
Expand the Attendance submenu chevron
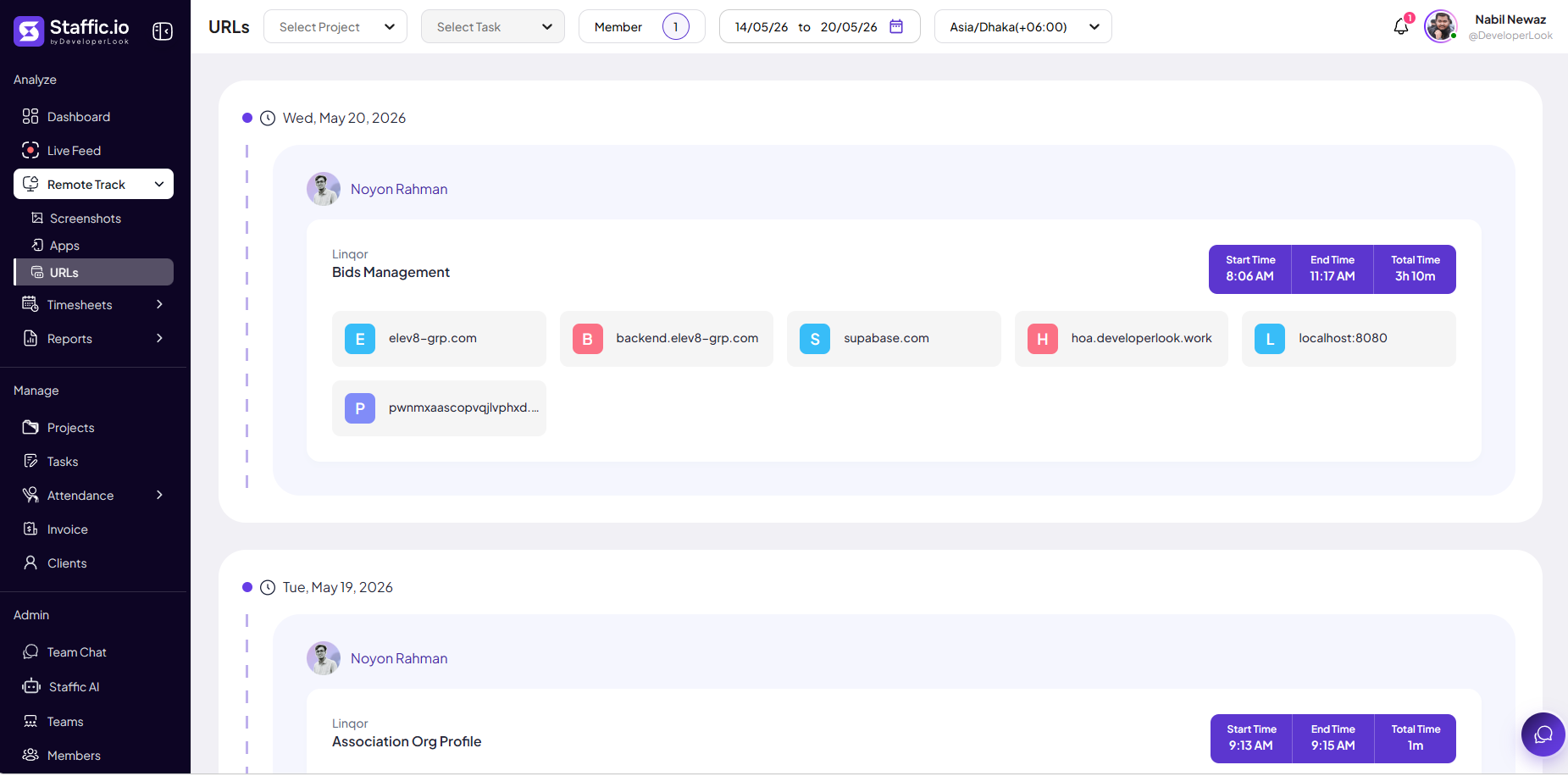coord(159,495)
